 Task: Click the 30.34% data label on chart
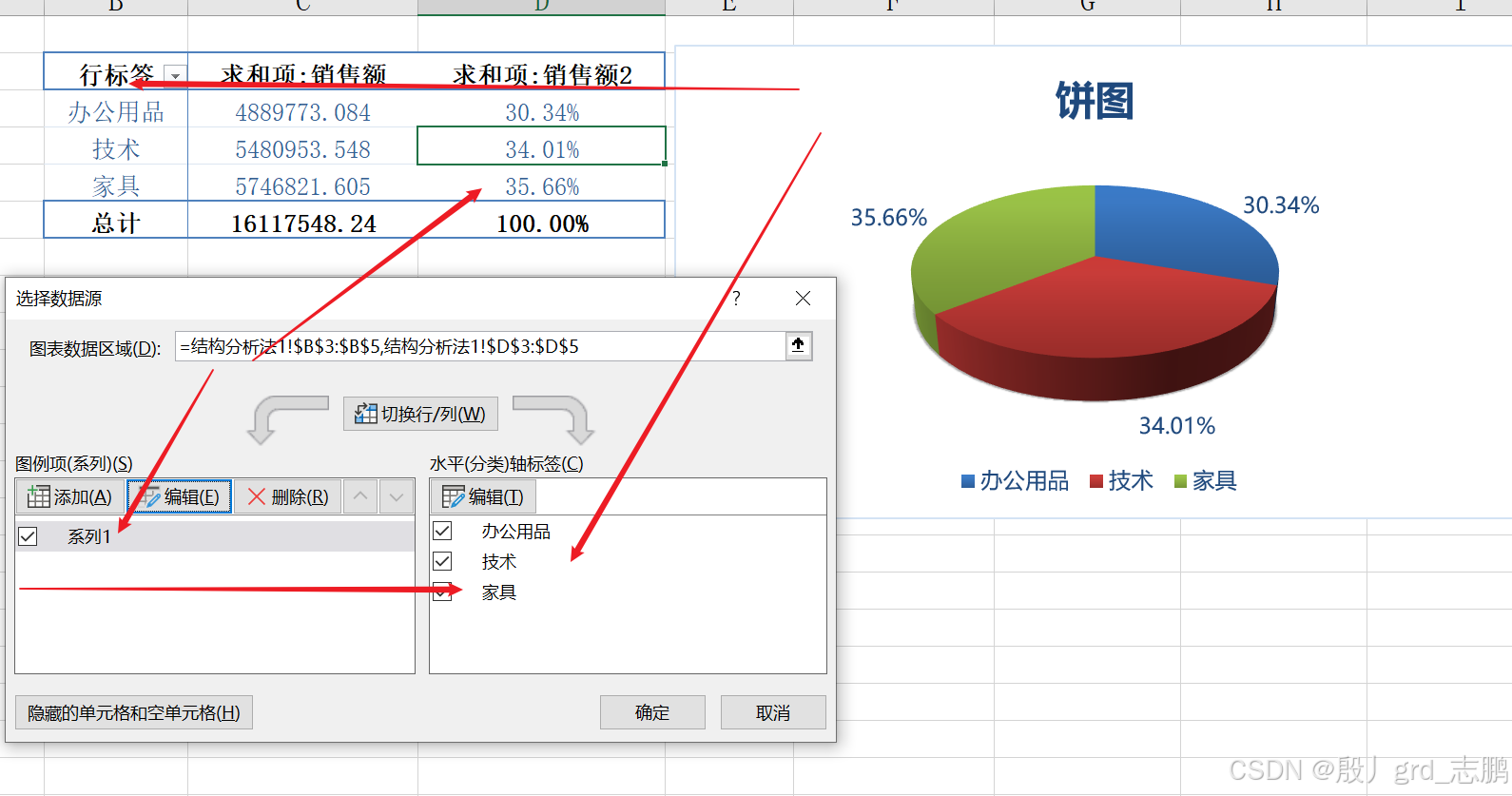1281,205
